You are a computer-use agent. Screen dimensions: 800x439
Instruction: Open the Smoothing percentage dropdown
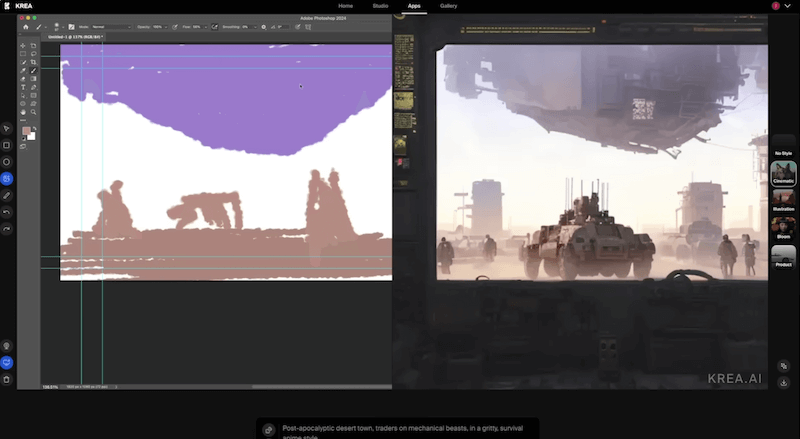(256, 27)
